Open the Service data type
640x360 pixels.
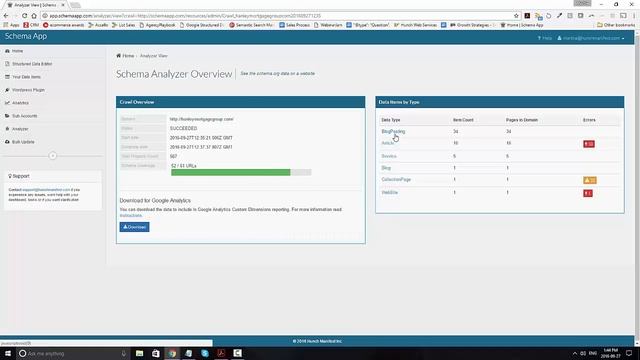click(x=389, y=156)
